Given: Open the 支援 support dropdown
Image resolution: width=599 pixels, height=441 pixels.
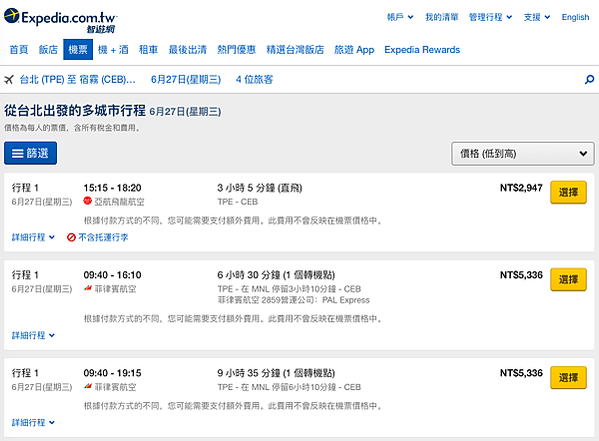Looking at the screenshot, I should (537, 17).
